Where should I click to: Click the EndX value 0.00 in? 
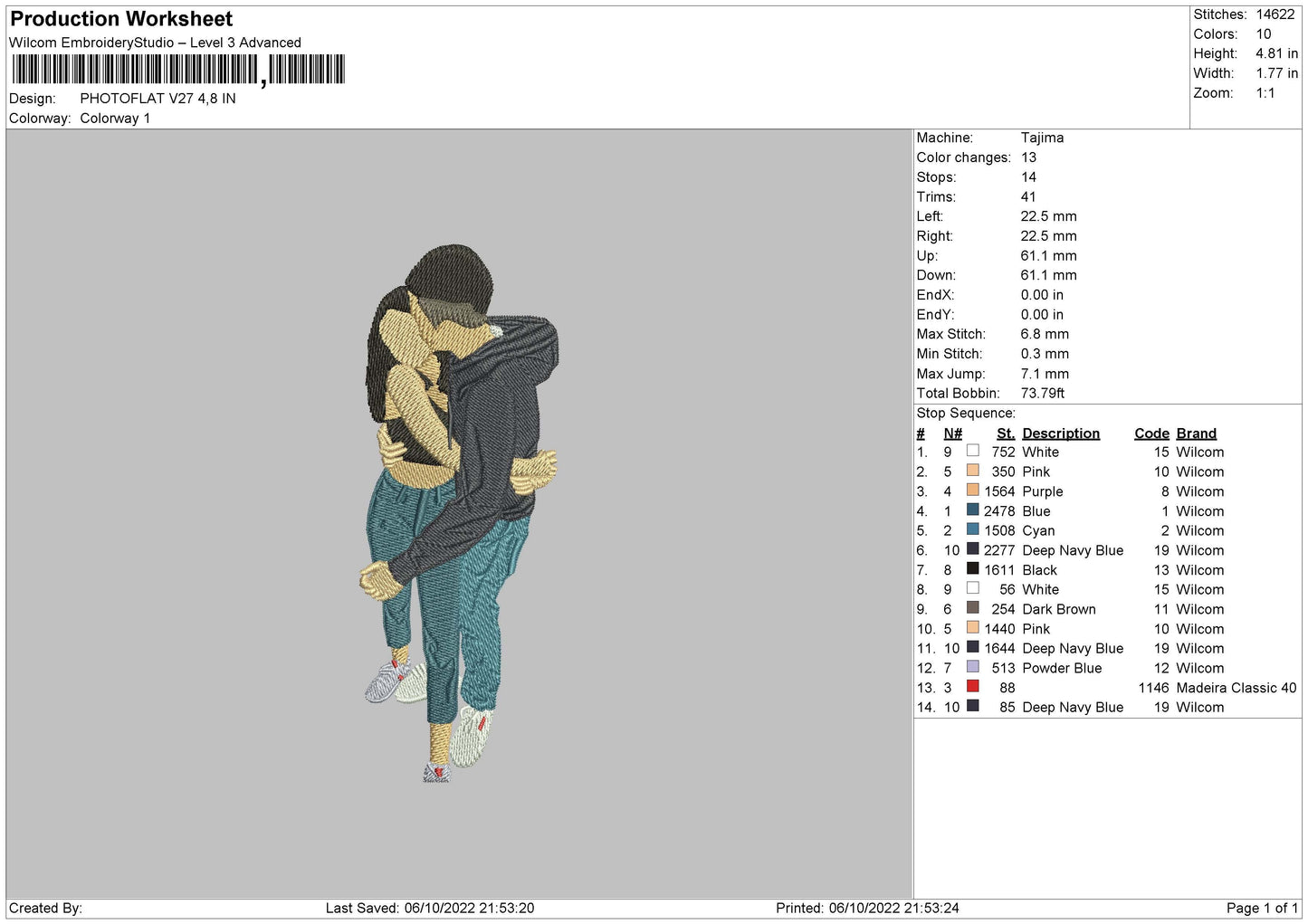(x=1042, y=295)
